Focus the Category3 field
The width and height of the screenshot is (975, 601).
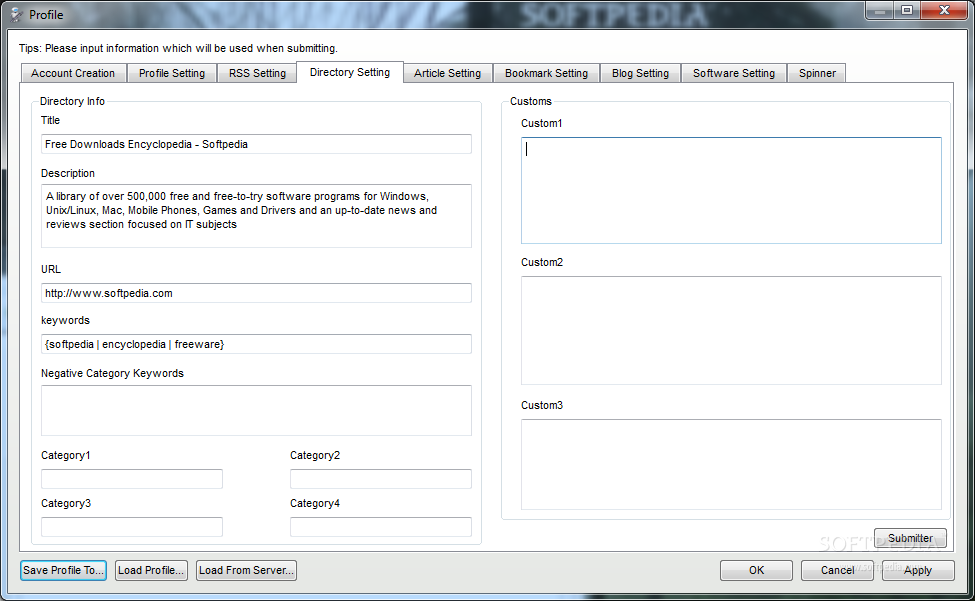point(132,527)
